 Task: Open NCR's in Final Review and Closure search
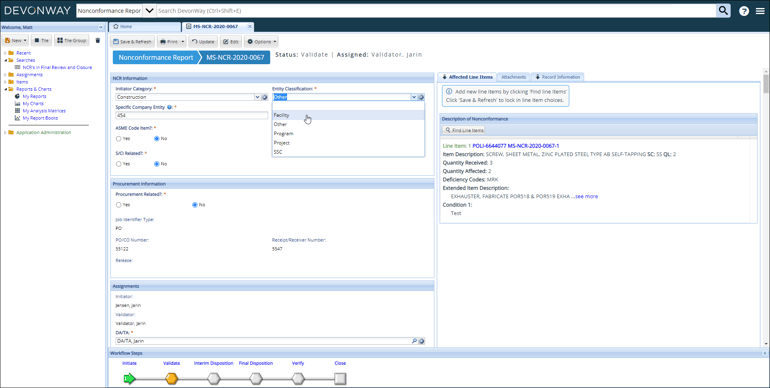coord(57,67)
